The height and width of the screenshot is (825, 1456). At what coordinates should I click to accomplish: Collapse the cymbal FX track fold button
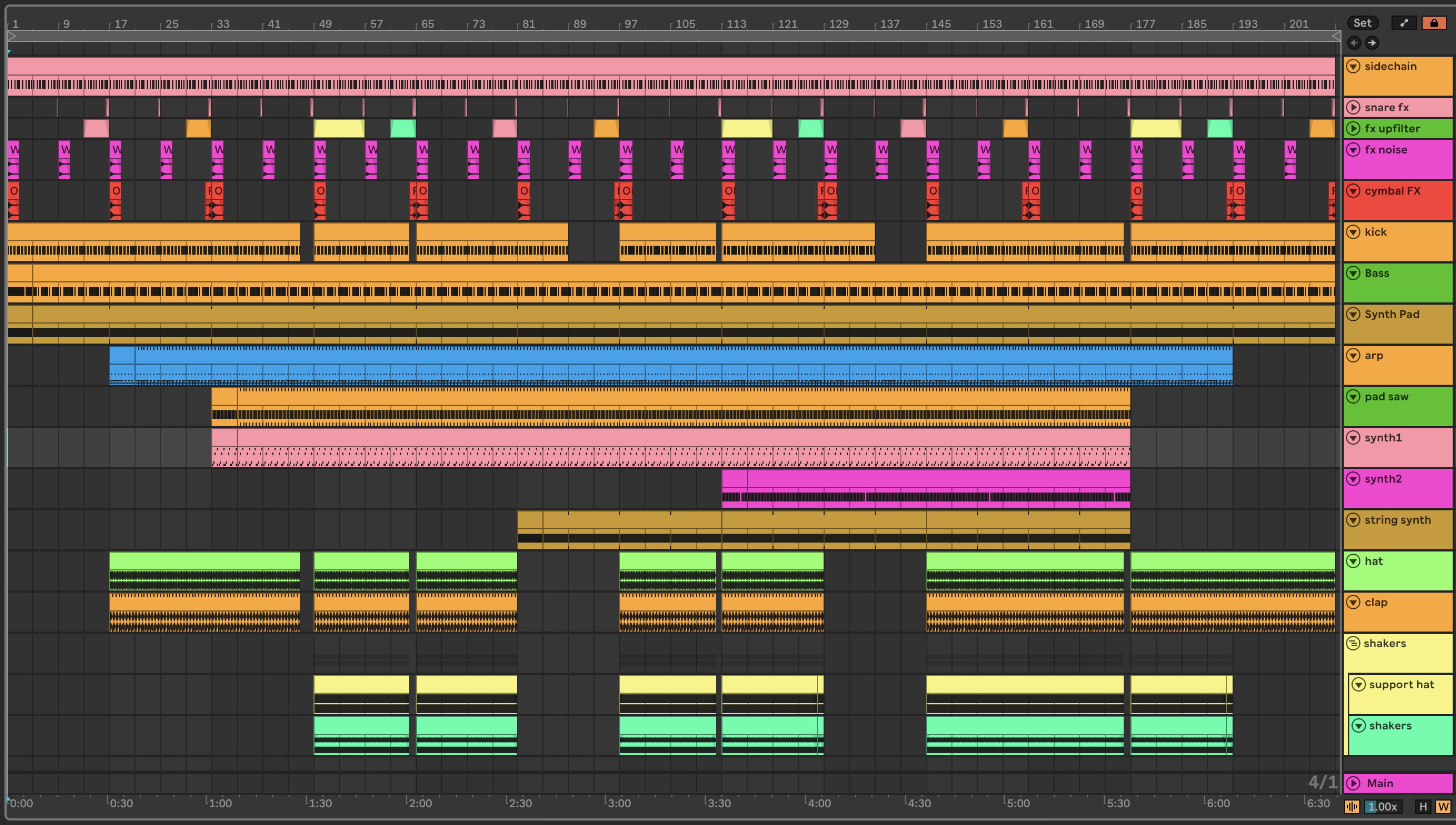click(x=1353, y=191)
